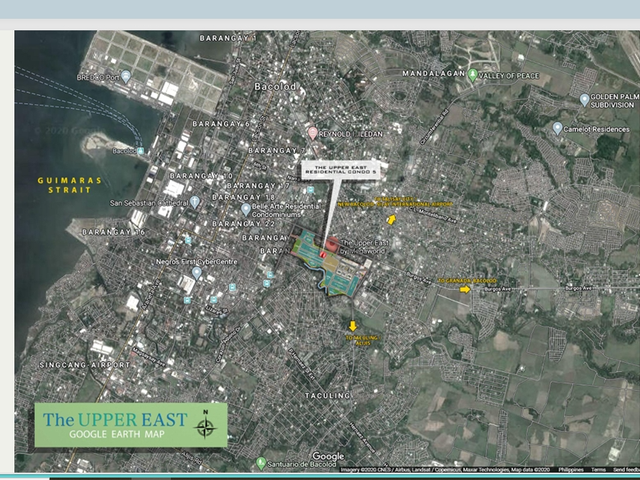Select the Negros First CyberCentre pin
The image size is (640, 480).
(x=197, y=273)
